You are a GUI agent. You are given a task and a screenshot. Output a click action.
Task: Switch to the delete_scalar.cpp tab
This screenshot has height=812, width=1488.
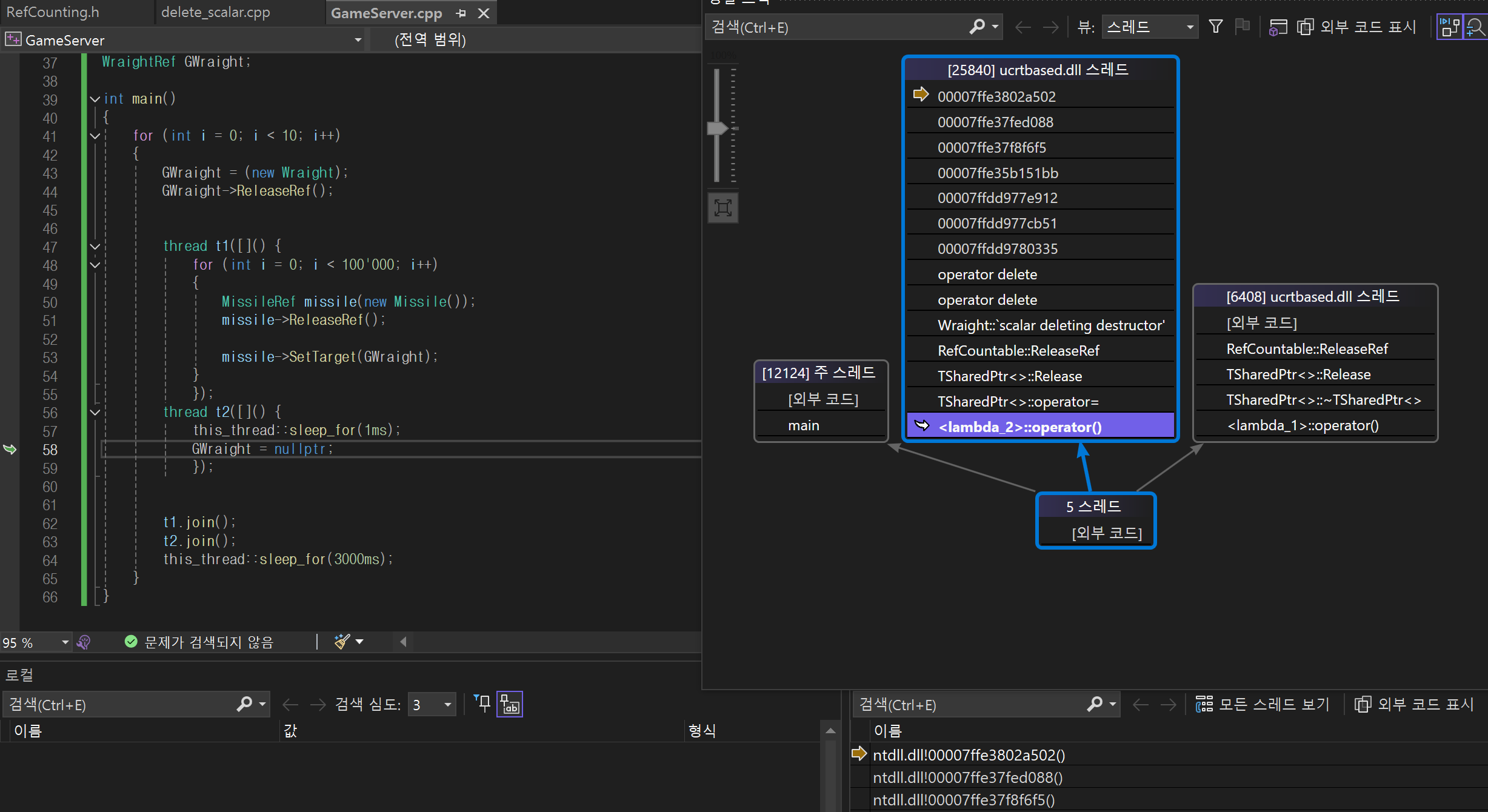tap(216, 12)
